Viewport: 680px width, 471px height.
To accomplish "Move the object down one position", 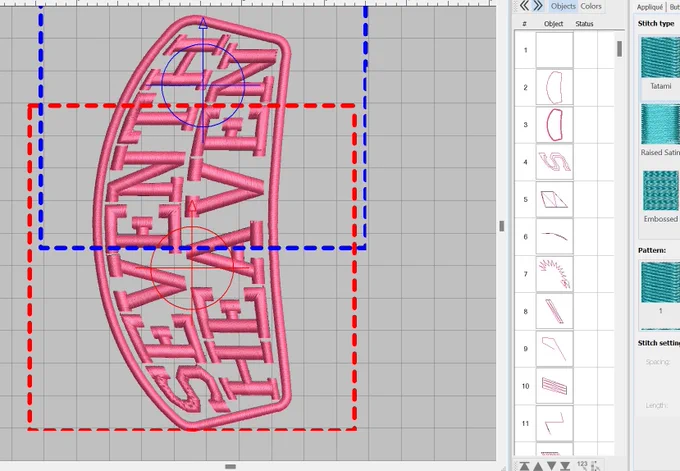I will (x=552, y=466).
